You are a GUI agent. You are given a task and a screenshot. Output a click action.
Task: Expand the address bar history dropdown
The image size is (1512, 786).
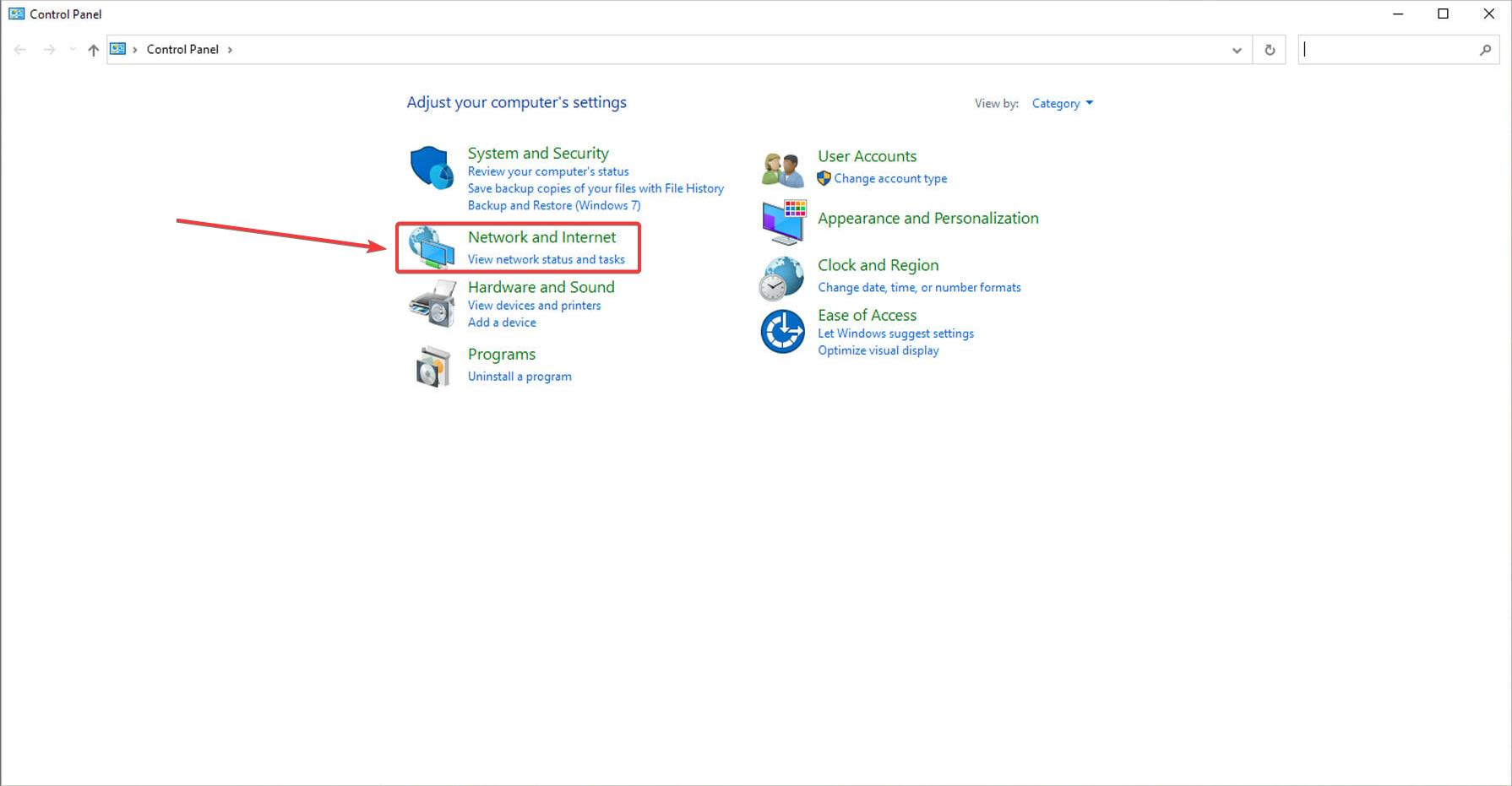pos(1237,50)
